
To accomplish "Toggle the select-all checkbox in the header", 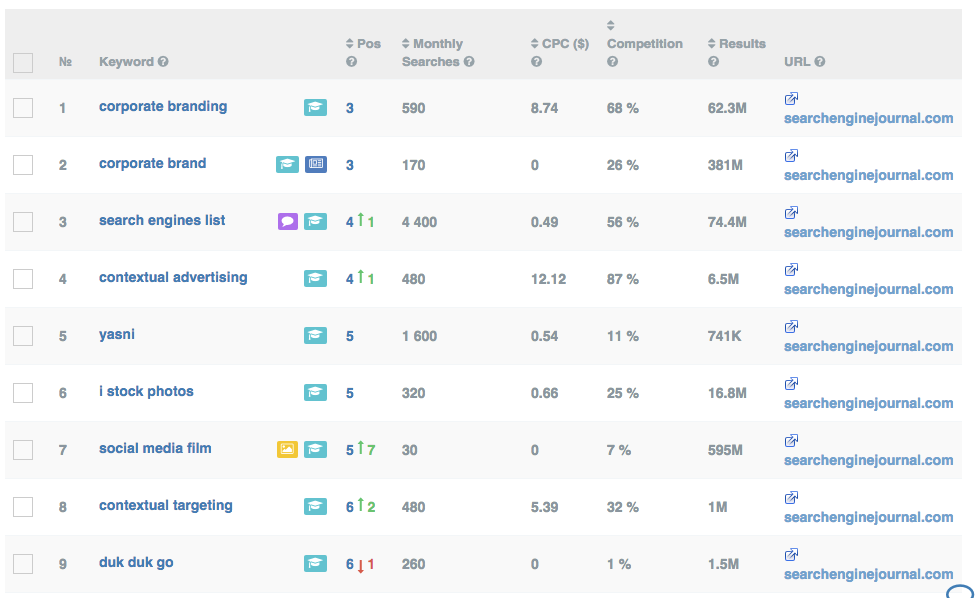I will [23, 63].
